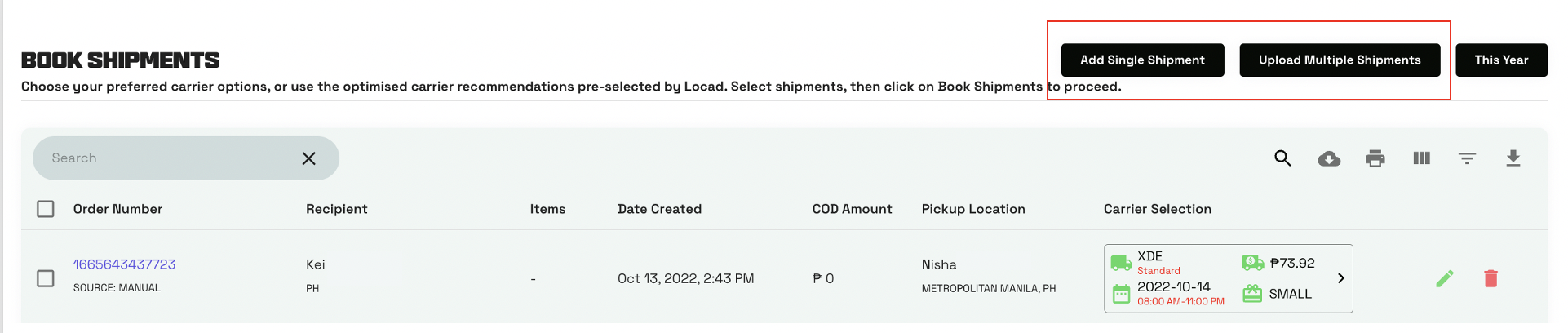Click Upload Multiple Shipments button
1568x333 pixels.
[x=1340, y=60]
